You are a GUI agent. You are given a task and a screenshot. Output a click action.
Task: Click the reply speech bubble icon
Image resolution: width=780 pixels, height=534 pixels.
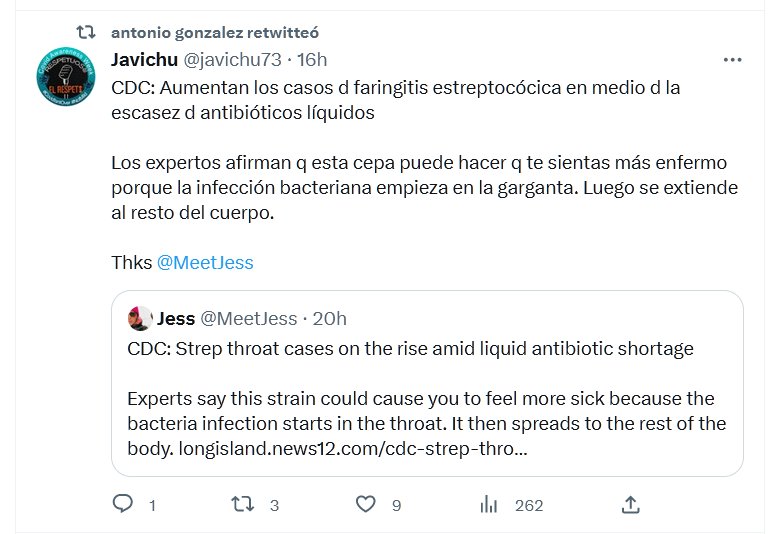pyautogui.click(x=123, y=505)
